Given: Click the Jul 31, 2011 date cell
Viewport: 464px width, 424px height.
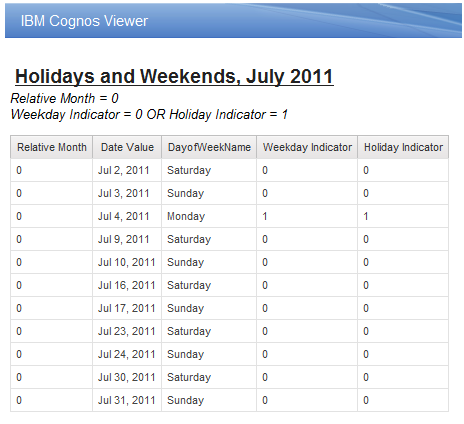Looking at the screenshot, I should click(x=127, y=400).
